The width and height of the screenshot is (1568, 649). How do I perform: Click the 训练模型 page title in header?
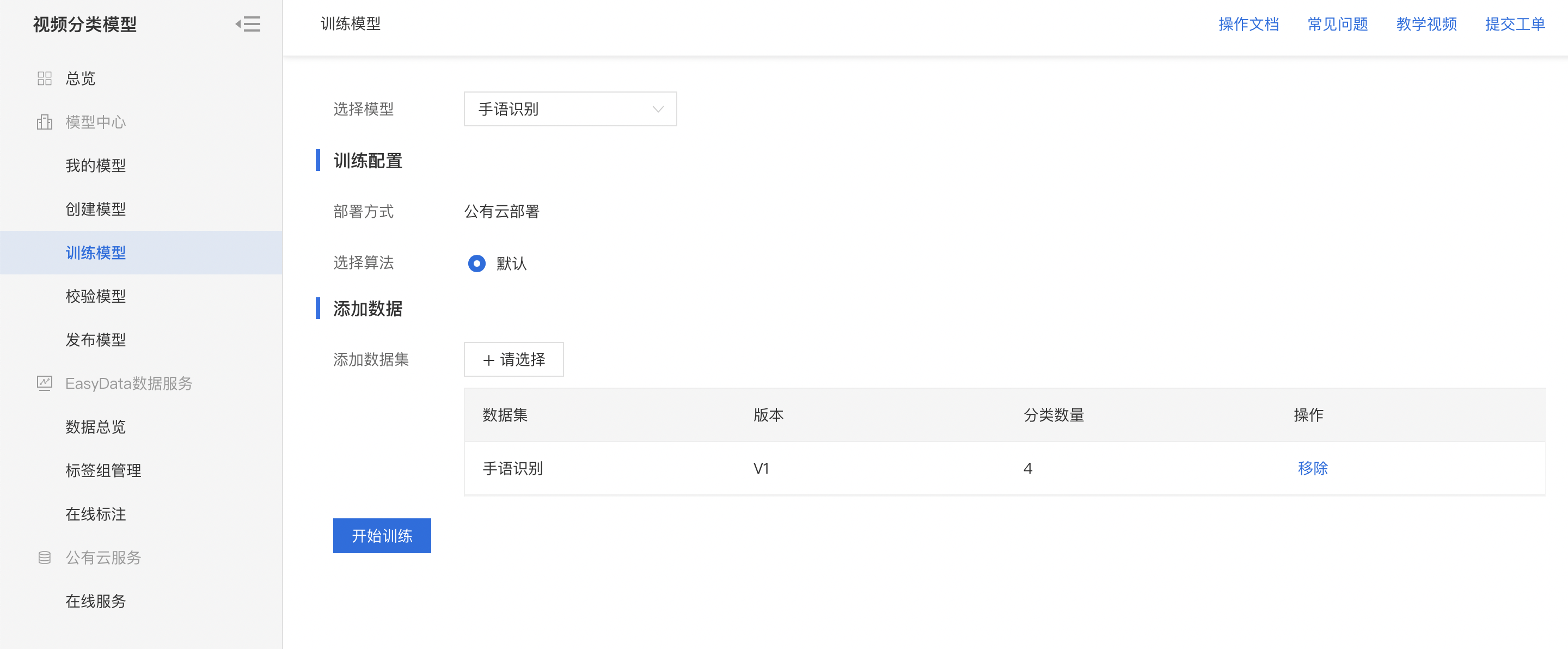[x=351, y=24]
